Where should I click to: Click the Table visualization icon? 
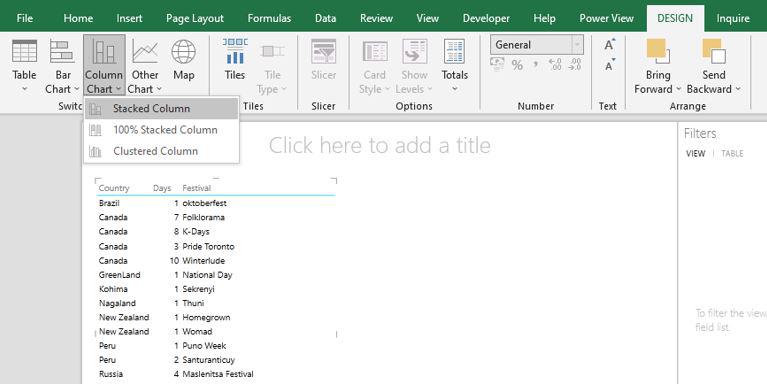[x=24, y=51]
